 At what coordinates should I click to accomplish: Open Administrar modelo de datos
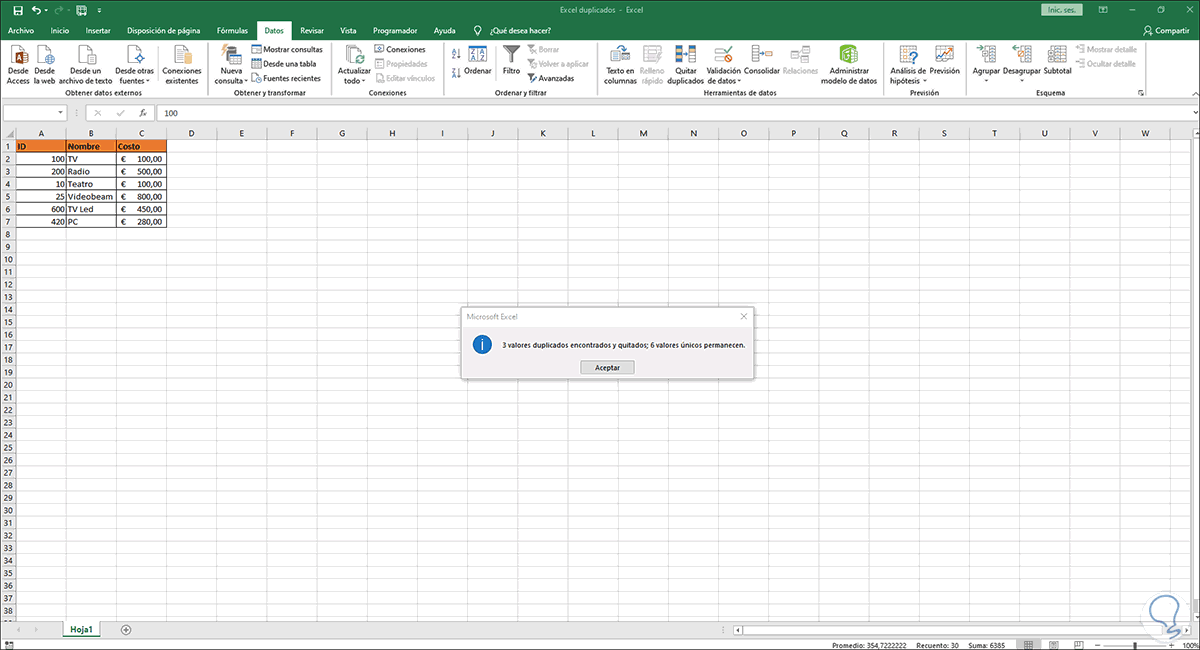click(848, 65)
